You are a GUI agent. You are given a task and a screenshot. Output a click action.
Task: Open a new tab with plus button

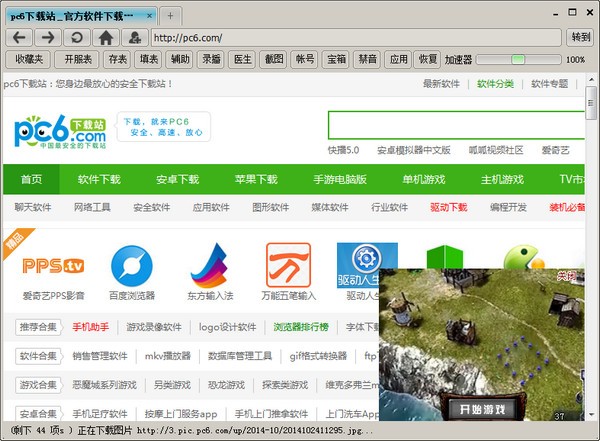click(x=170, y=16)
